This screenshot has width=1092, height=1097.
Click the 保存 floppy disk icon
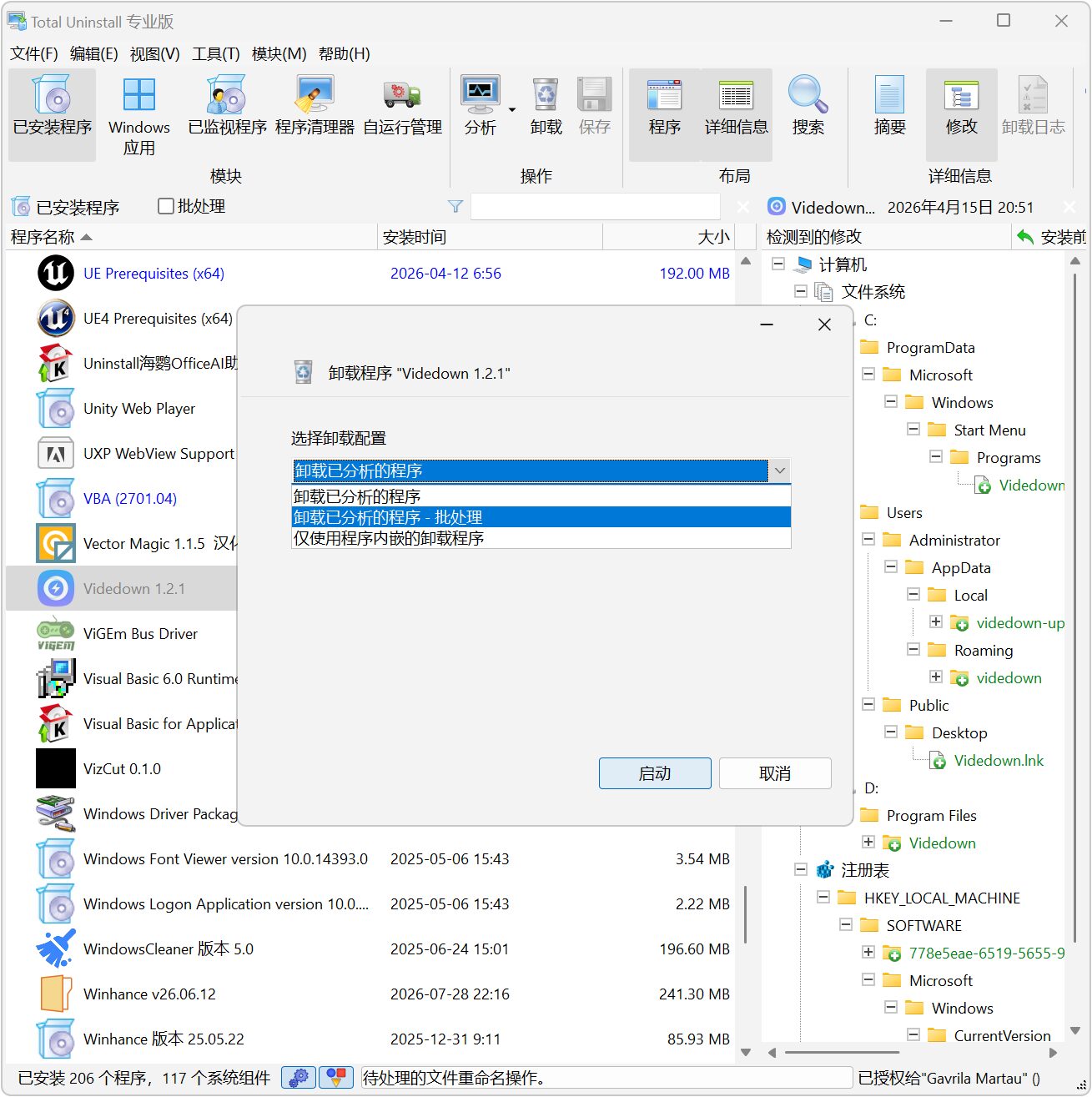coord(595,95)
